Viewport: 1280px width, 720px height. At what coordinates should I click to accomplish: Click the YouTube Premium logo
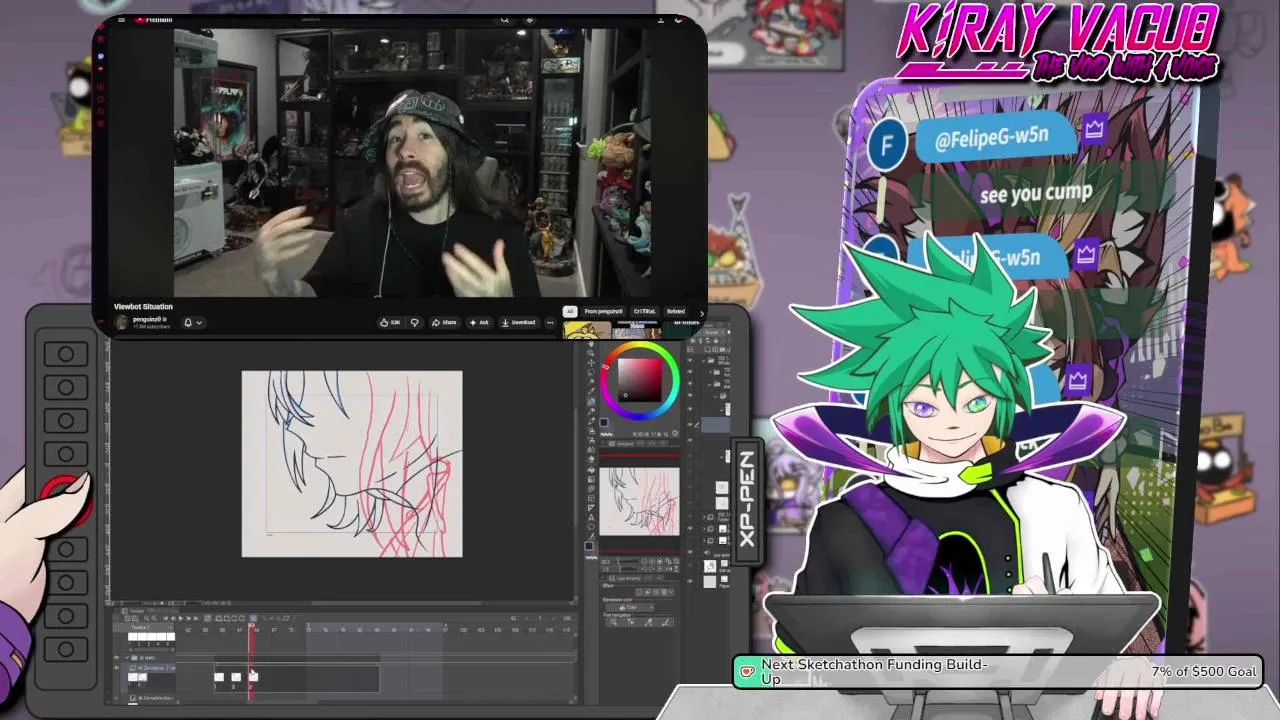click(152, 19)
